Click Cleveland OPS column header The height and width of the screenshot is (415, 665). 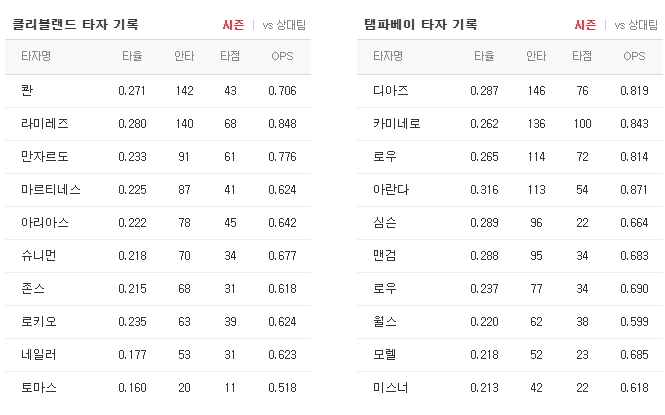click(282, 56)
